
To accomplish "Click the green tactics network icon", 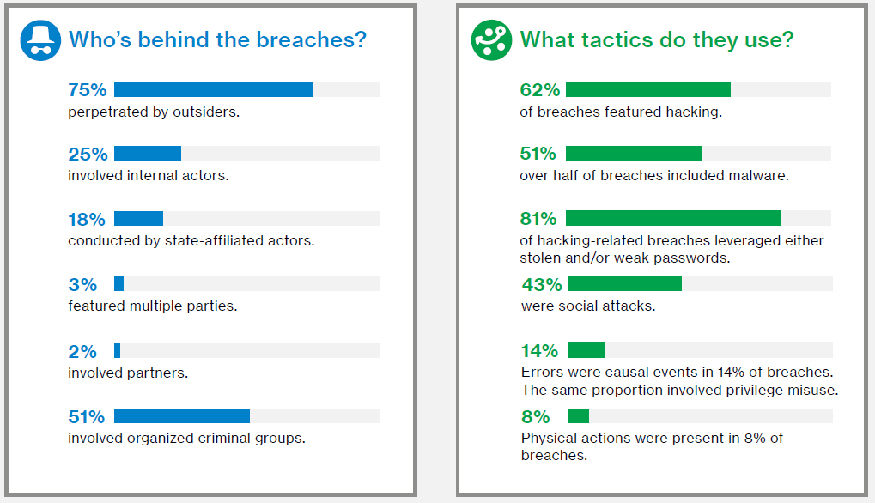I will pos(491,40).
